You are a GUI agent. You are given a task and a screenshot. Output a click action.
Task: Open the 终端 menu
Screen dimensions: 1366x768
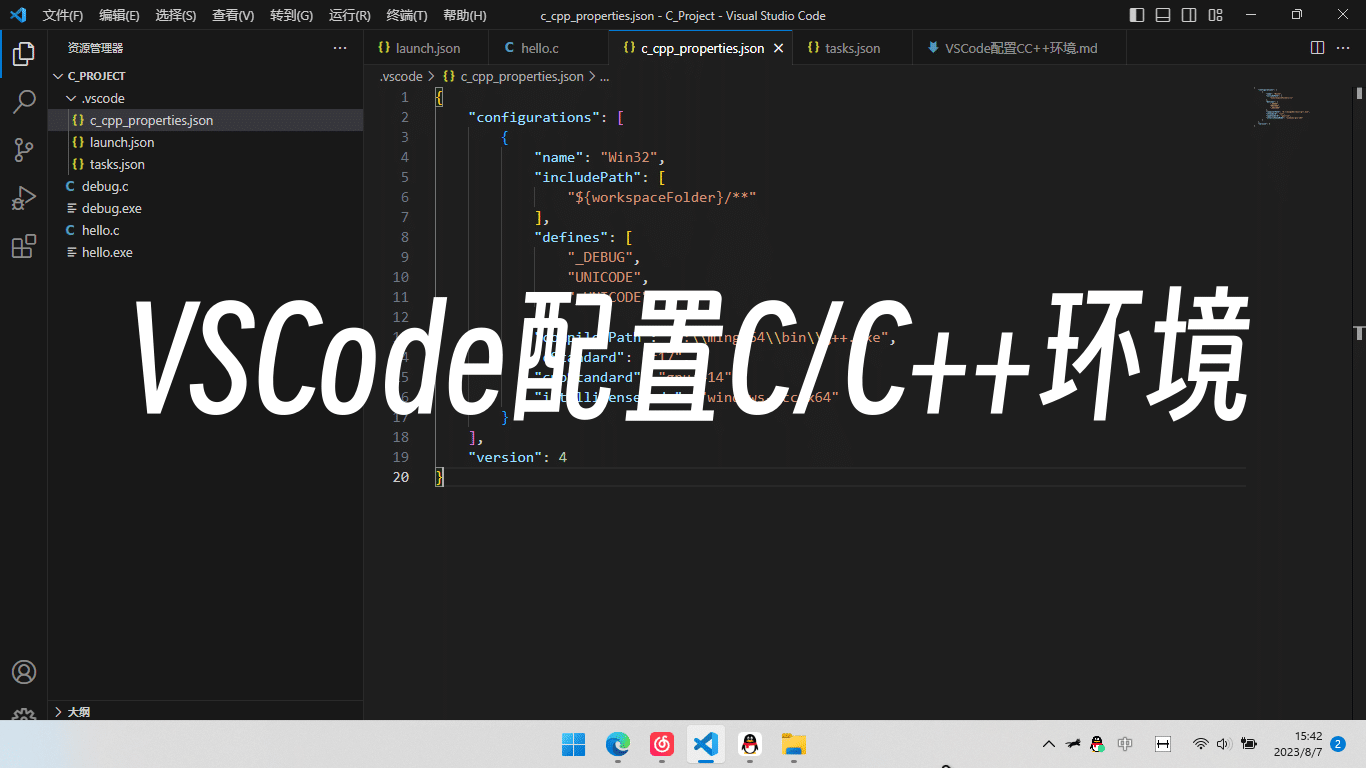405,15
